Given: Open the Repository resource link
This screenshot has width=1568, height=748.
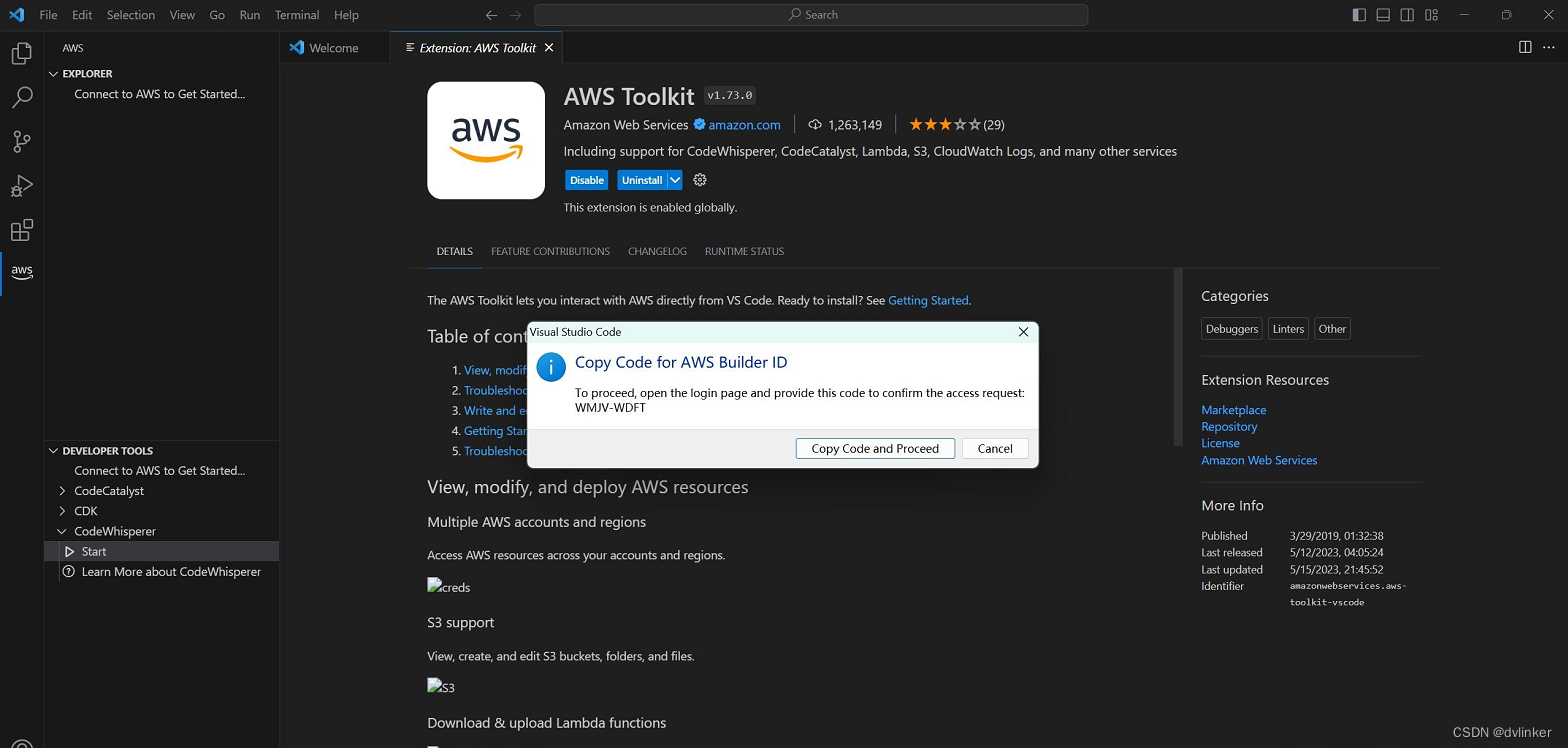Looking at the screenshot, I should coord(1229,427).
